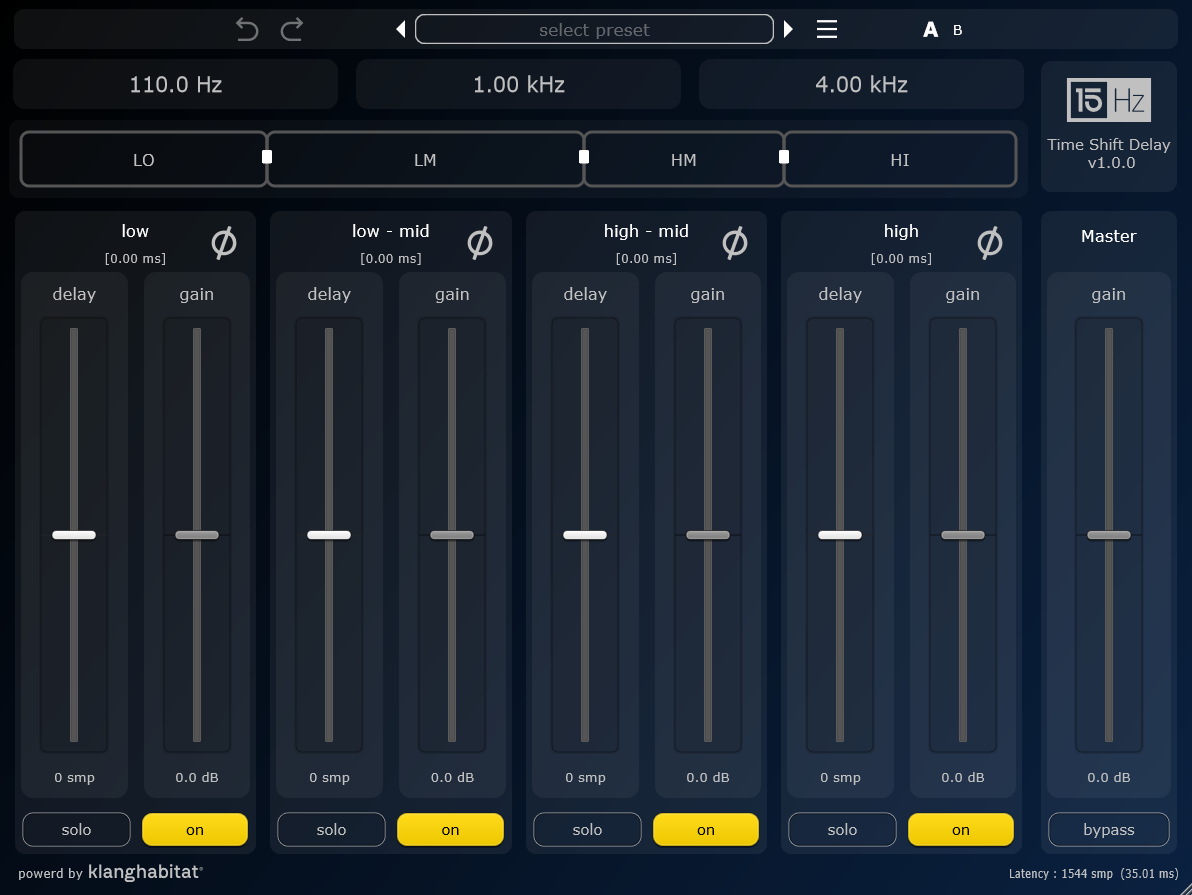Toggle the low band on button
Screen dimensions: 1192x895
pyautogui.click(x=195, y=830)
